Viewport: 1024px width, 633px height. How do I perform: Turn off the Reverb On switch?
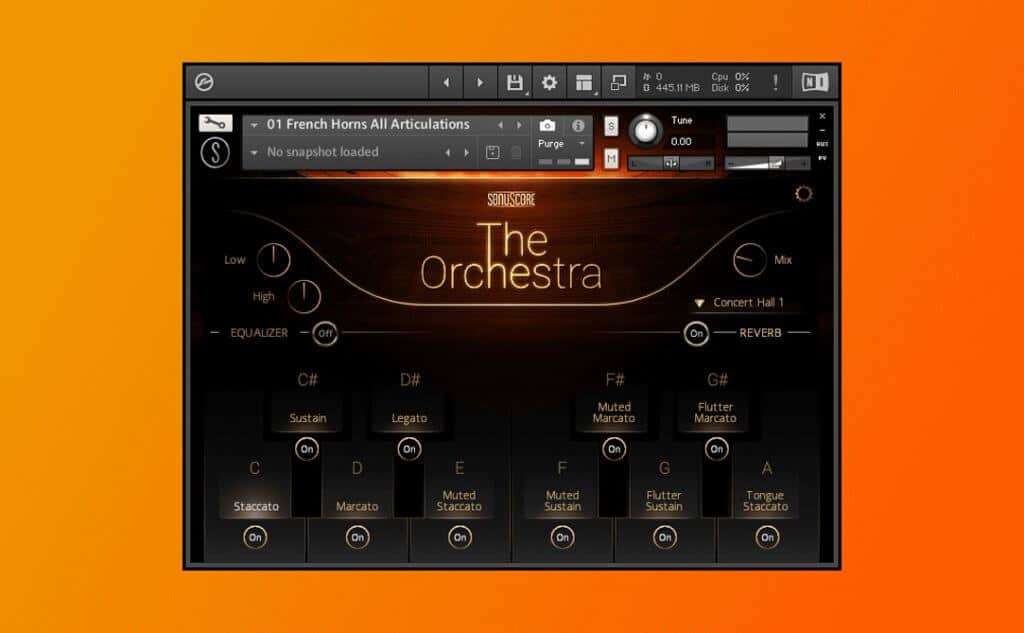[x=696, y=333]
